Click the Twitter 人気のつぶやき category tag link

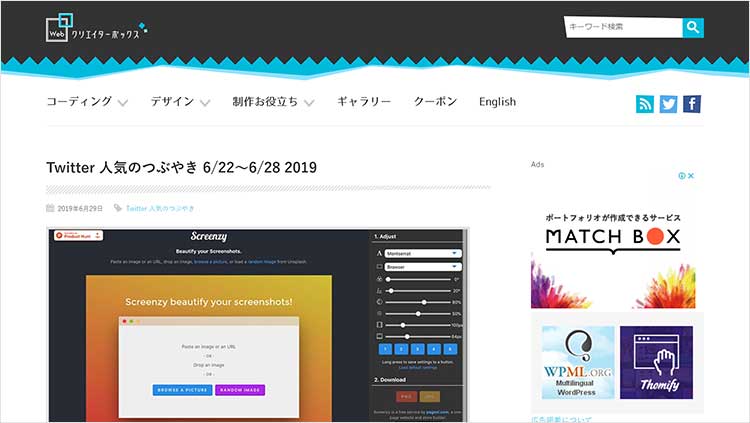tap(160, 208)
